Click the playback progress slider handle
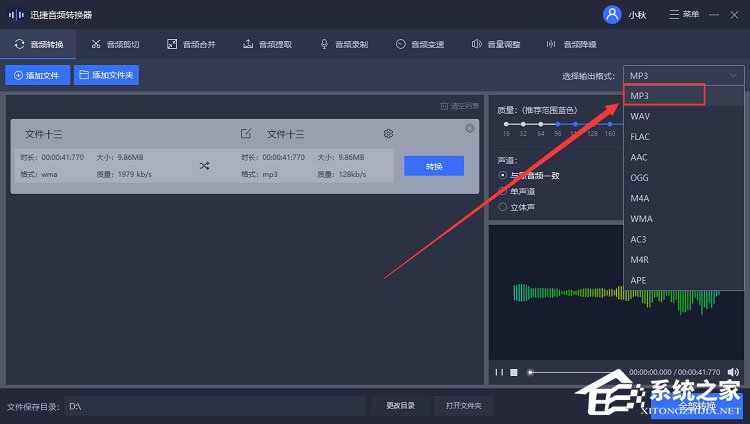Screen dimensions: 750x424 click(530, 372)
